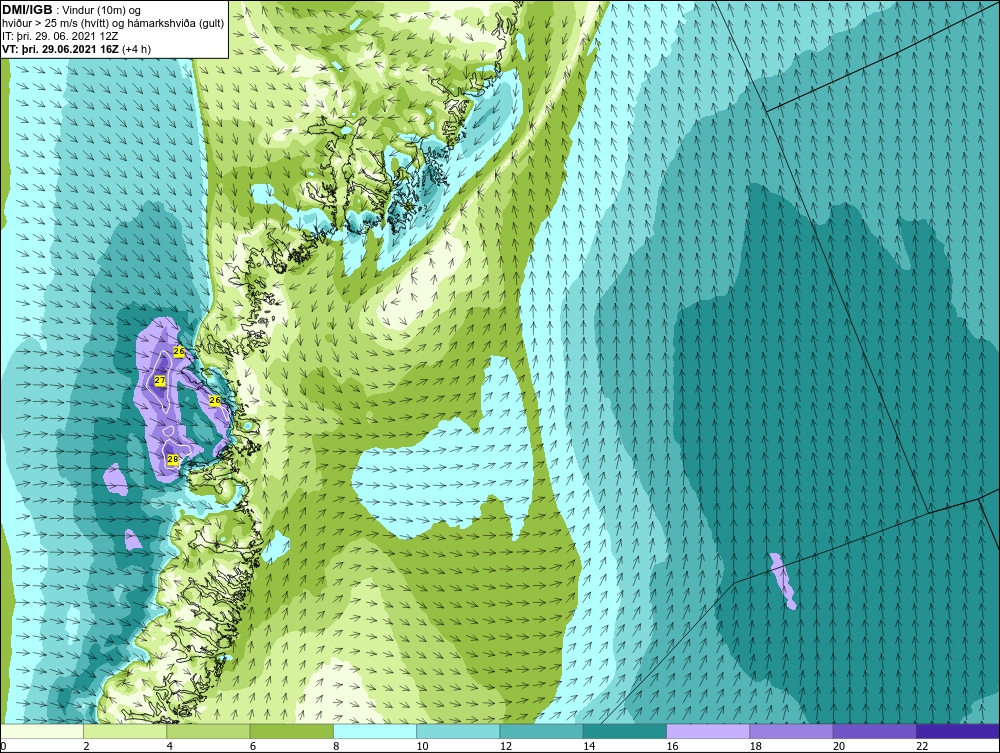Click the 'DMI/IGB' title text
This screenshot has height=753, width=1000.
click(27, 10)
